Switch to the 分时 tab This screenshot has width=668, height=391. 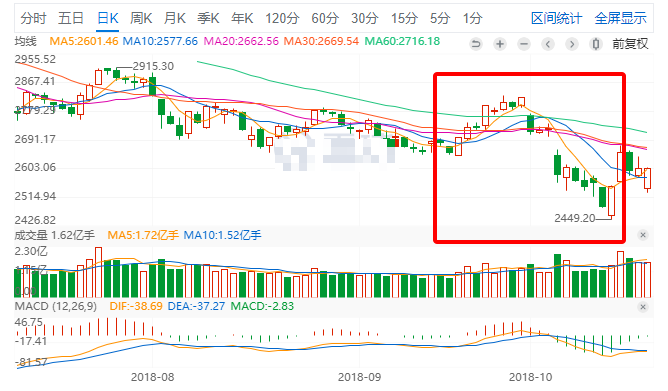coord(33,18)
